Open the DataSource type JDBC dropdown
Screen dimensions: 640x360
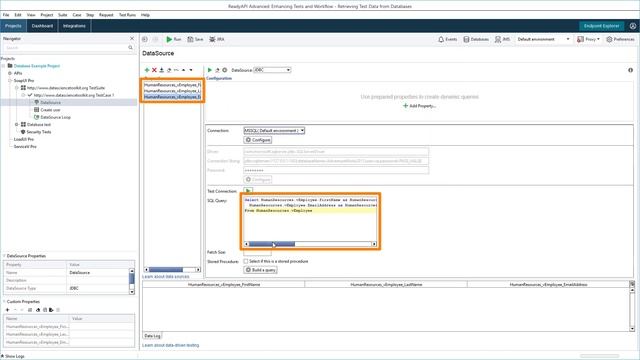tap(272, 70)
